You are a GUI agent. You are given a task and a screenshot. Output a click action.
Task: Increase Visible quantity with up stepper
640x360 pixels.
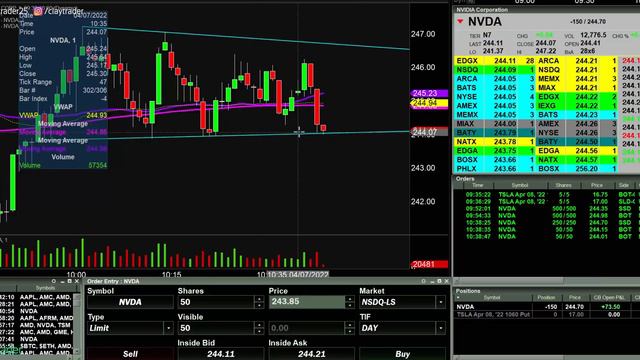tap(259, 325)
